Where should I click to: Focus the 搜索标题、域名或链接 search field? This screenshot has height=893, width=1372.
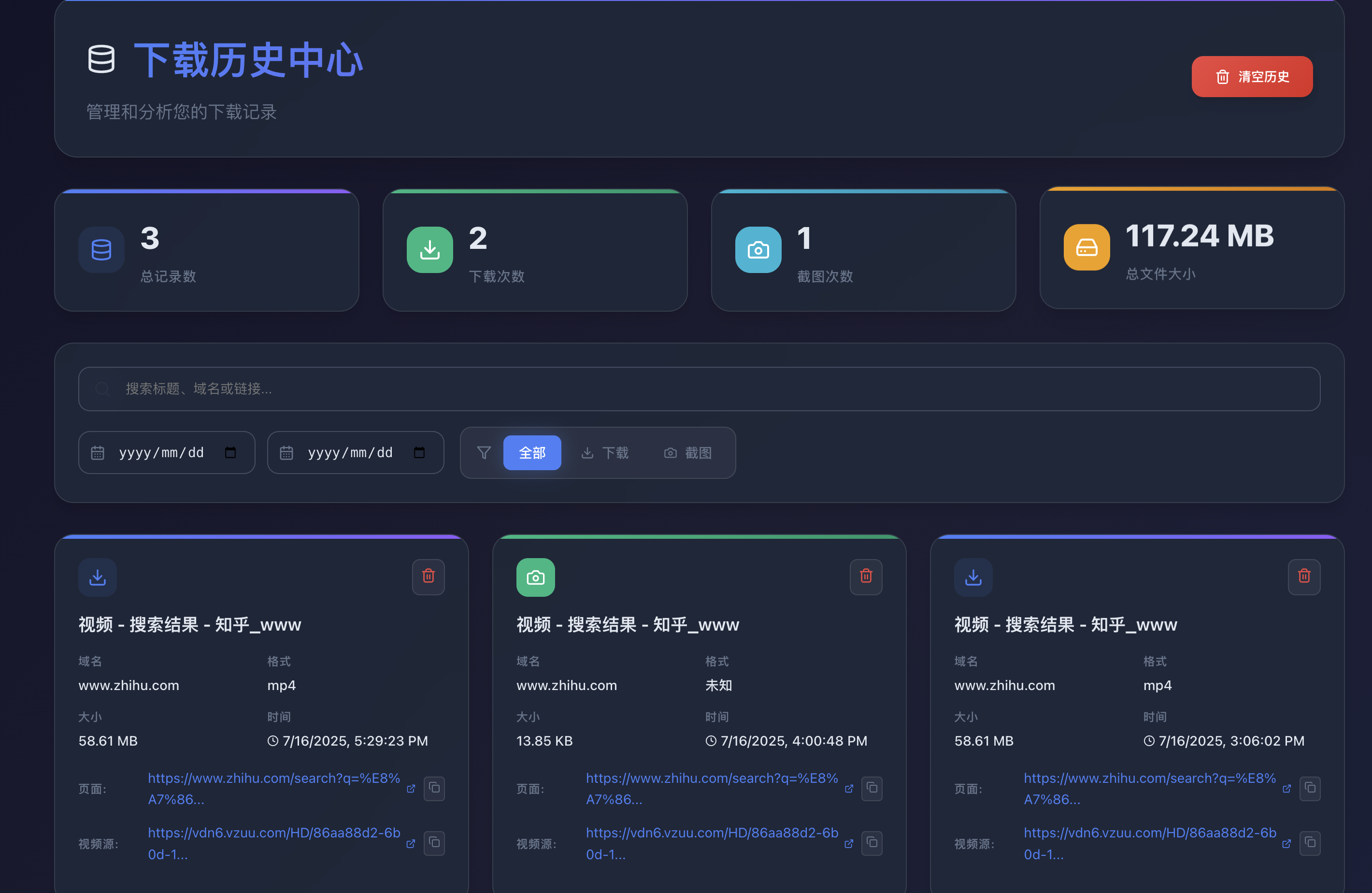click(x=699, y=389)
